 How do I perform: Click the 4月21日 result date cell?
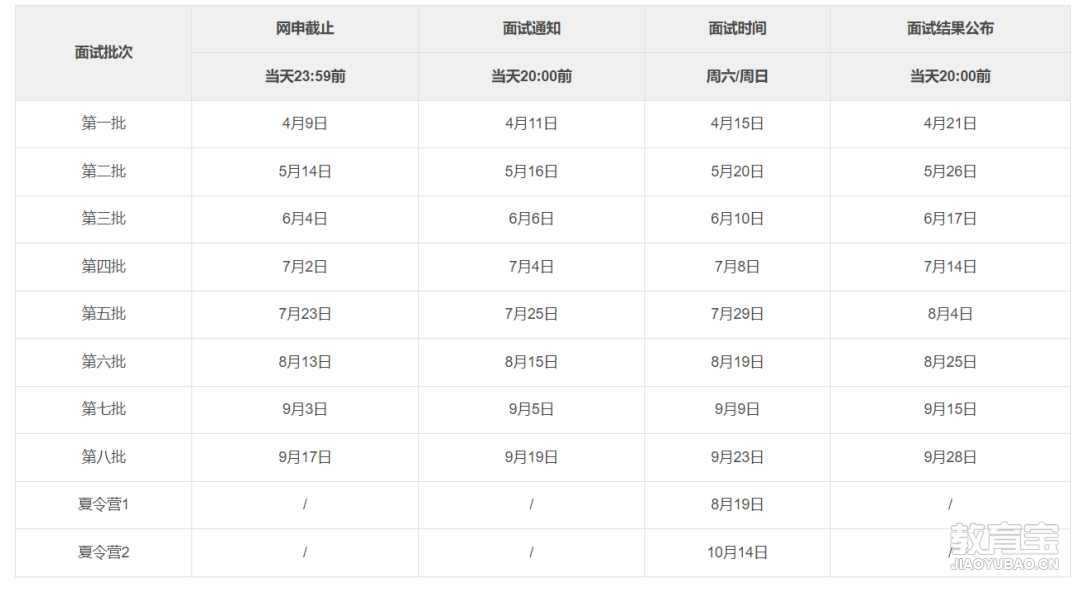pos(950,123)
